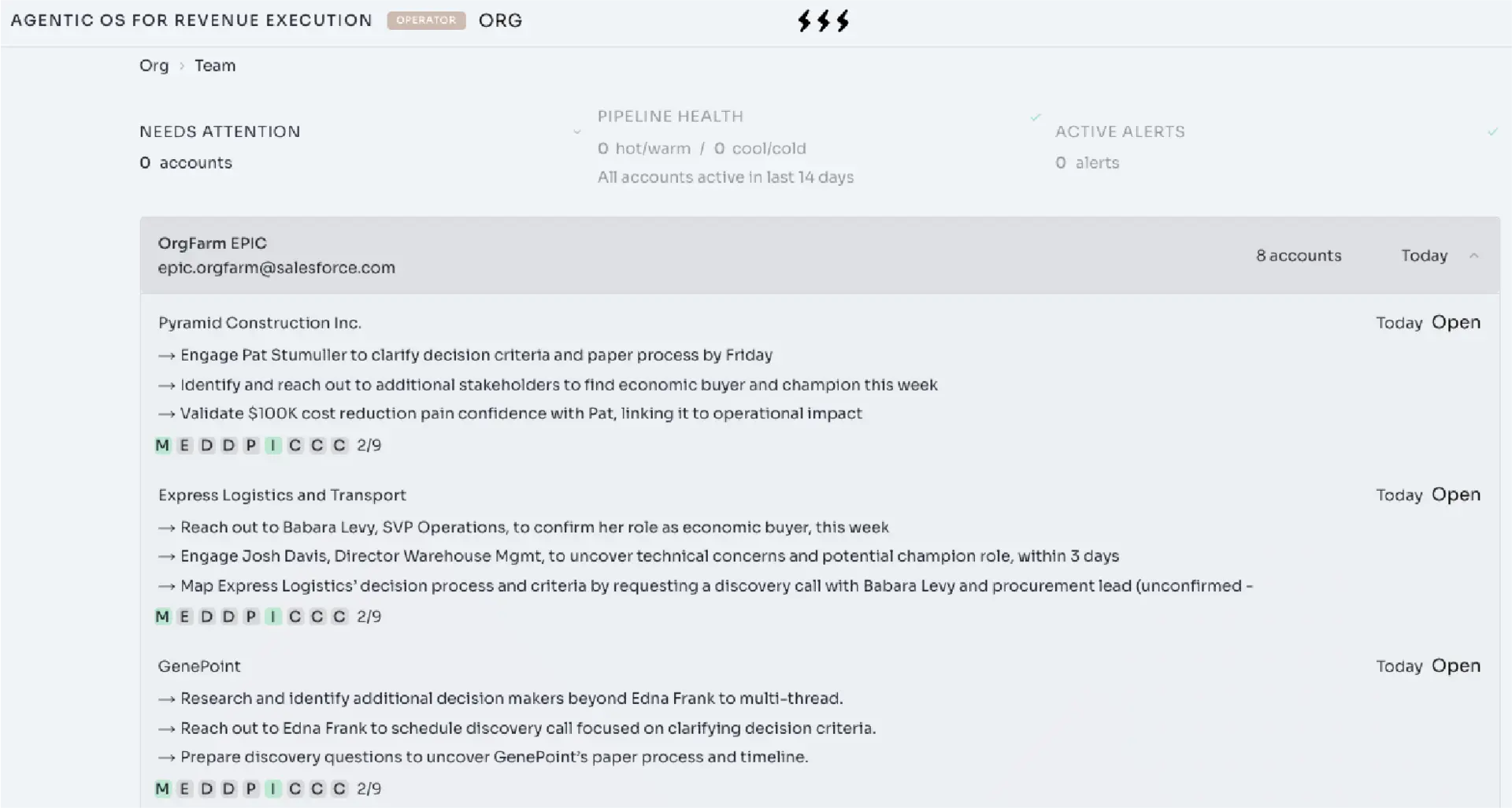Image resolution: width=1512 pixels, height=808 pixels.
Task: Click green I badge under Express Logistics
Action: click(x=272, y=617)
